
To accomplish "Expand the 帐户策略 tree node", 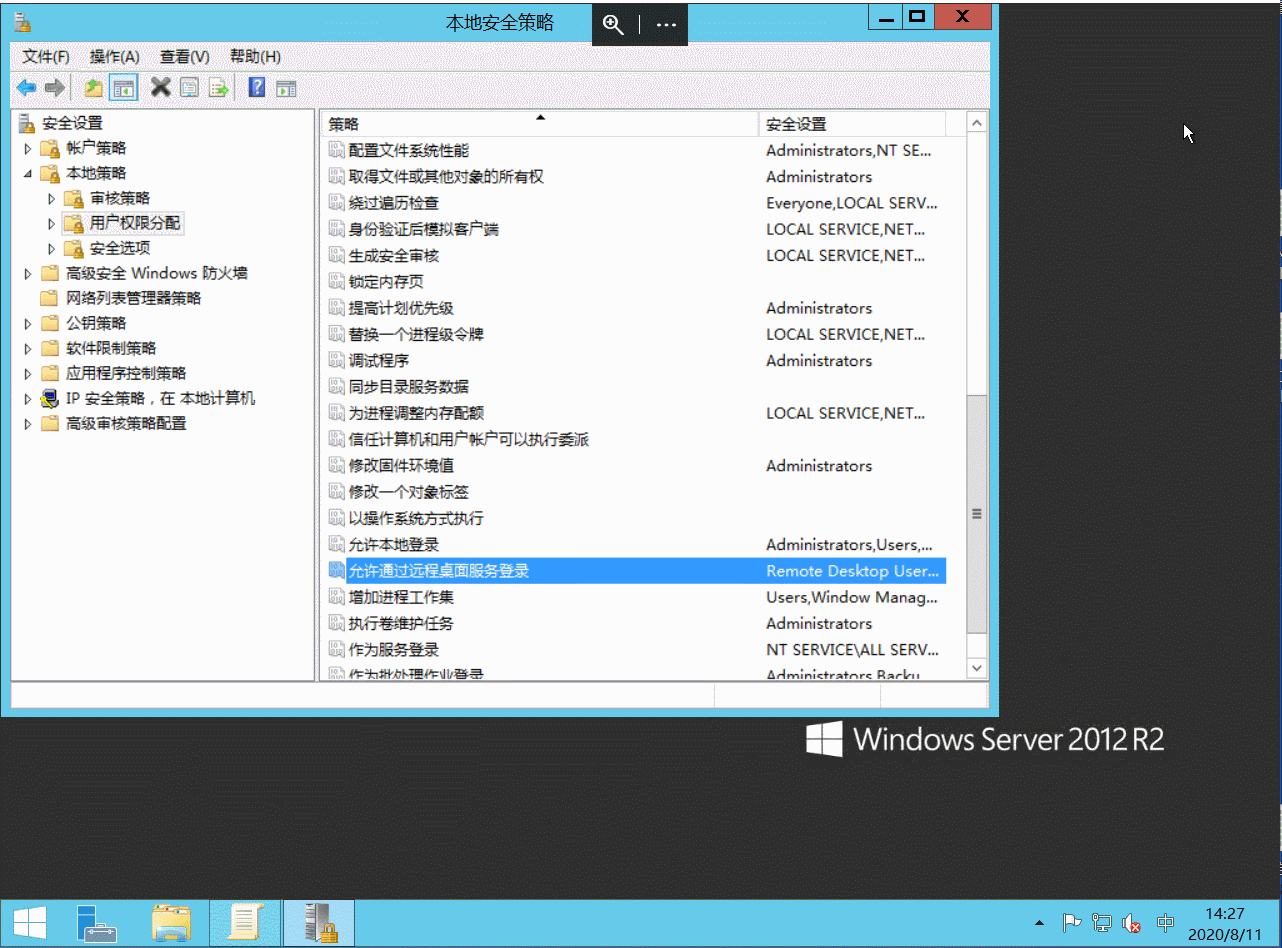I will (x=28, y=148).
